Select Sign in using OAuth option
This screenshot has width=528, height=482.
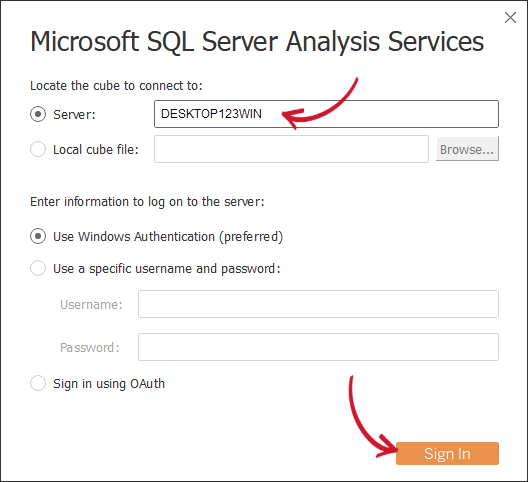(38, 383)
